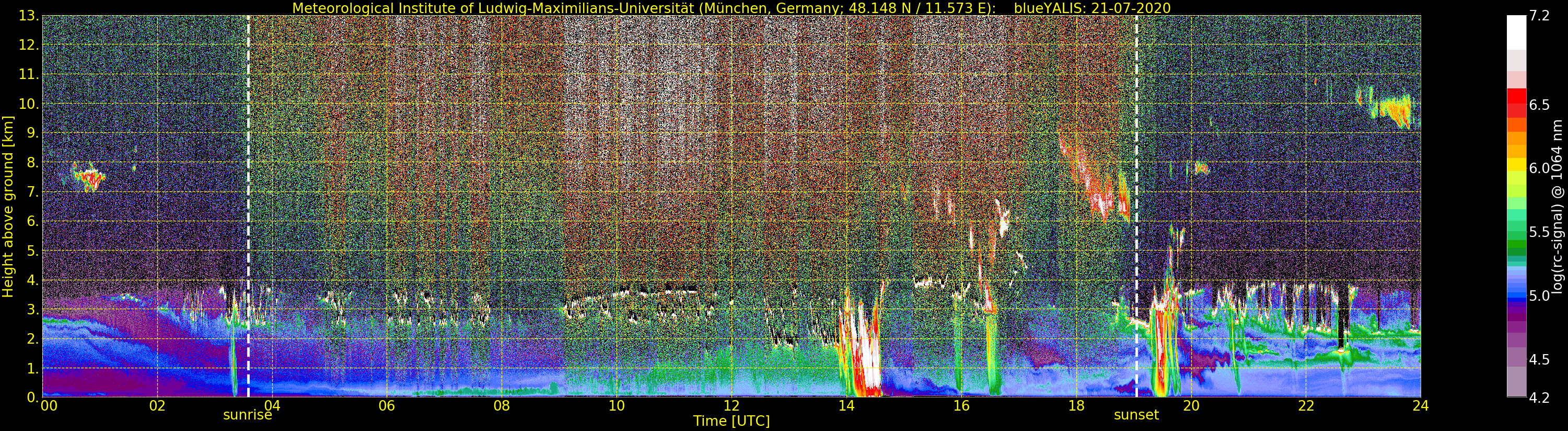The height and width of the screenshot is (431, 1568).
Task: Click the 'Time [UTC]' axis label
Action: click(731, 421)
